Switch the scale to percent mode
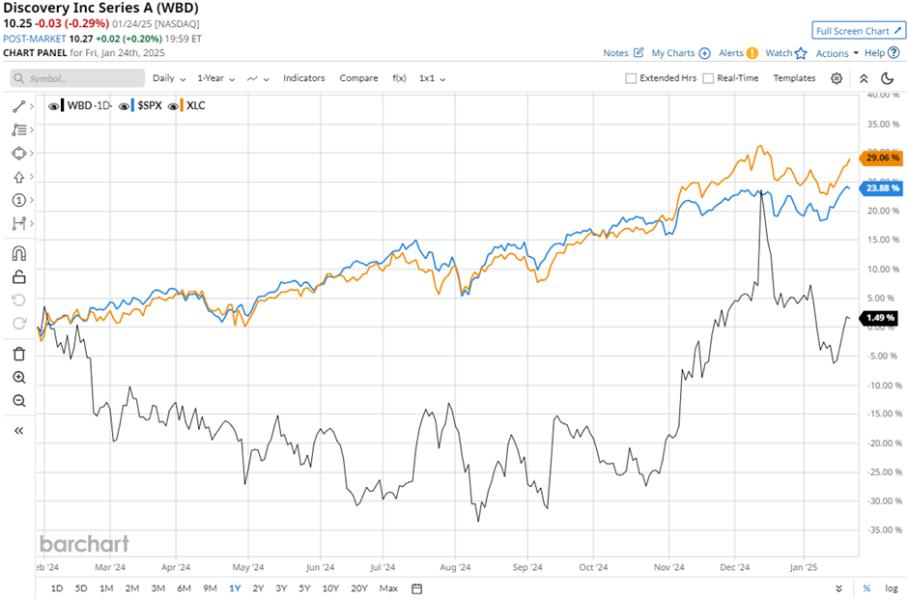The width and height of the screenshot is (908, 600). click(x=866, y=588)
